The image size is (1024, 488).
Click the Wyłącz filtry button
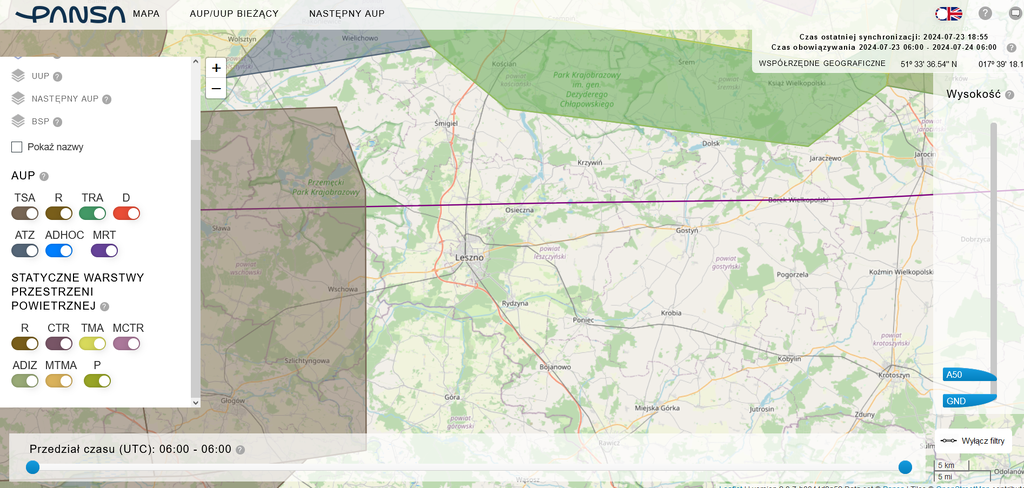pyautogui.click(x=974, y=441)
